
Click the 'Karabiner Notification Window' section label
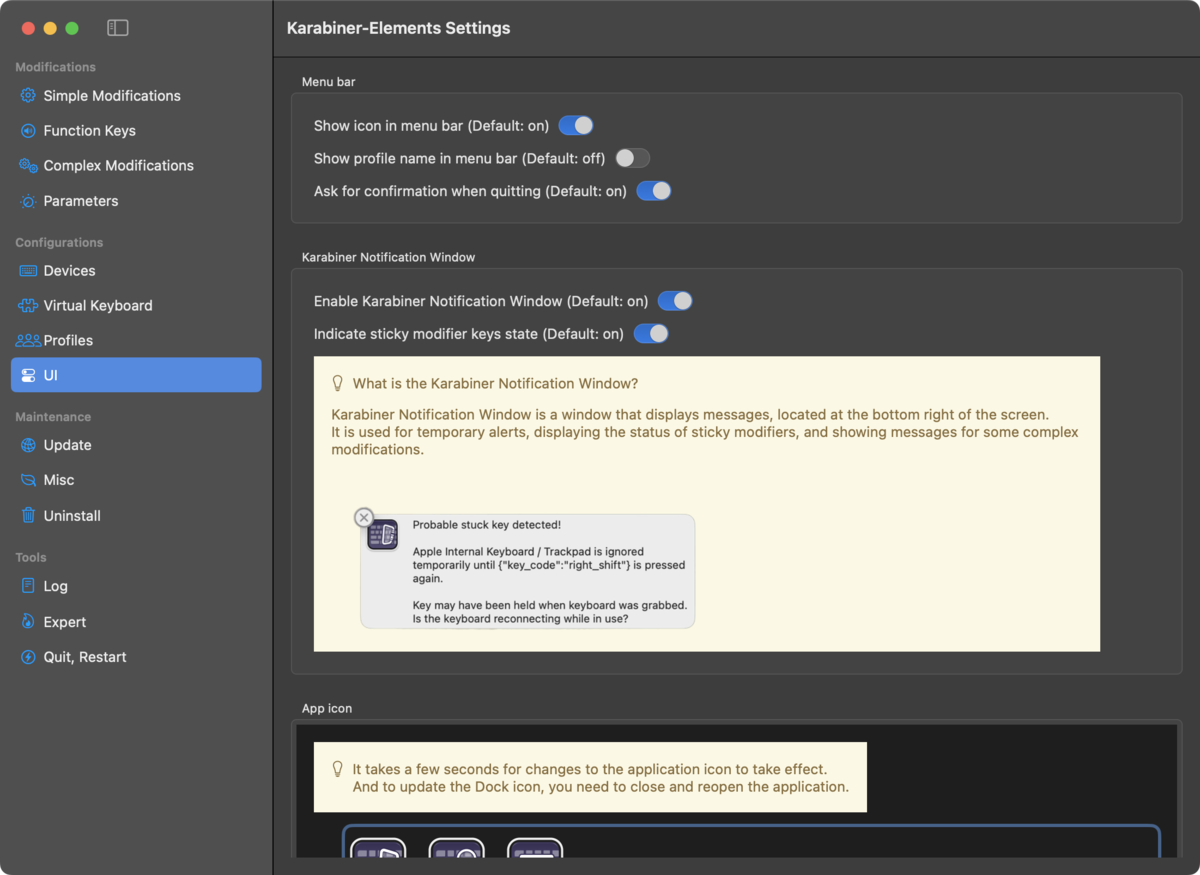coord(388,257)
